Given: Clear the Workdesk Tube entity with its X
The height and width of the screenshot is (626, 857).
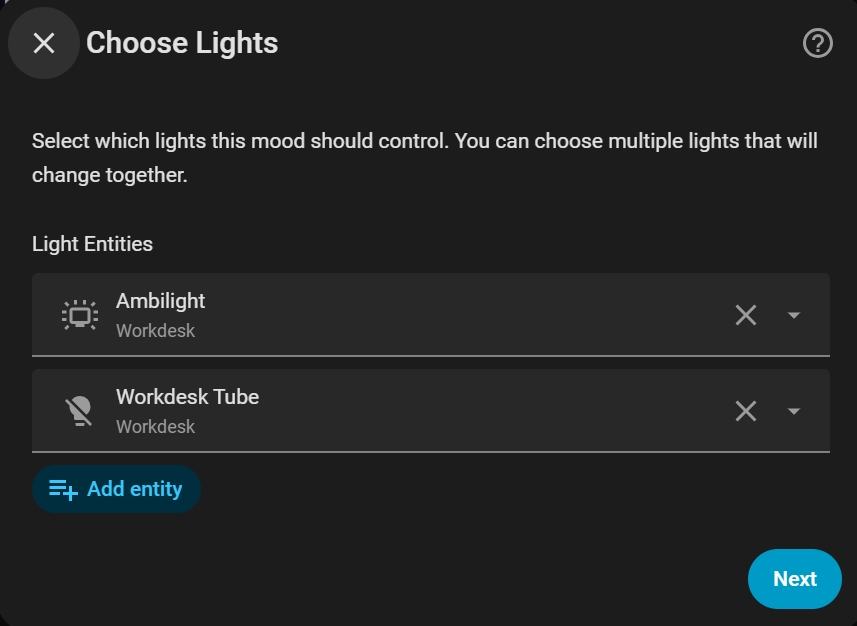Looking at the screenshot, I should click(x=746, y=411).
